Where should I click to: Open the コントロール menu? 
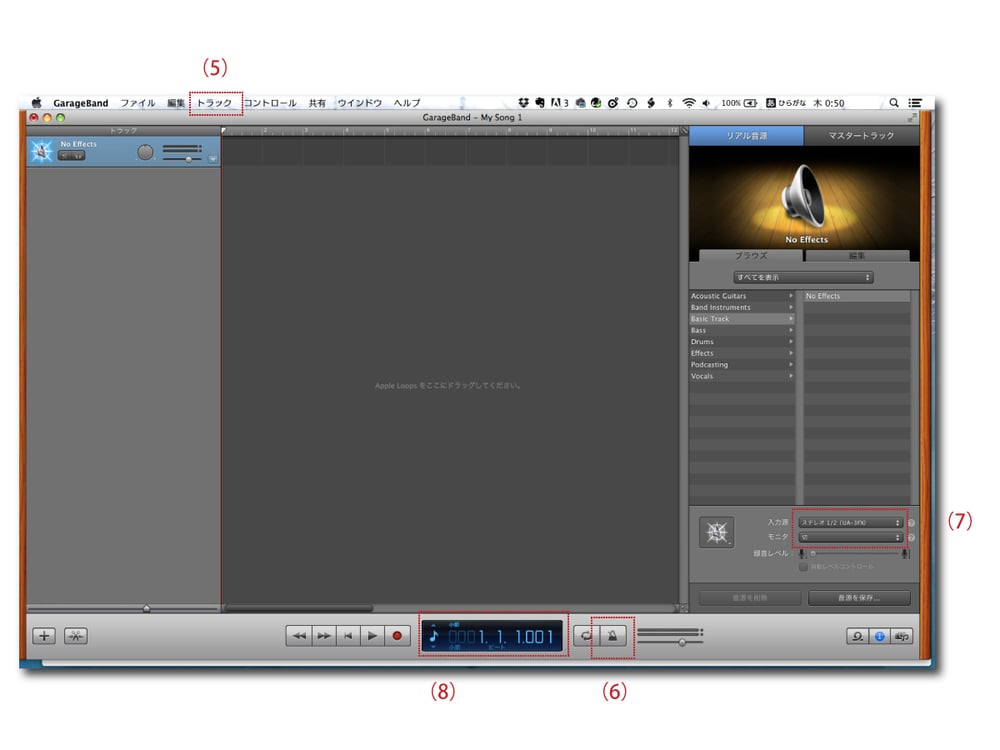click(x=270, y=103)
